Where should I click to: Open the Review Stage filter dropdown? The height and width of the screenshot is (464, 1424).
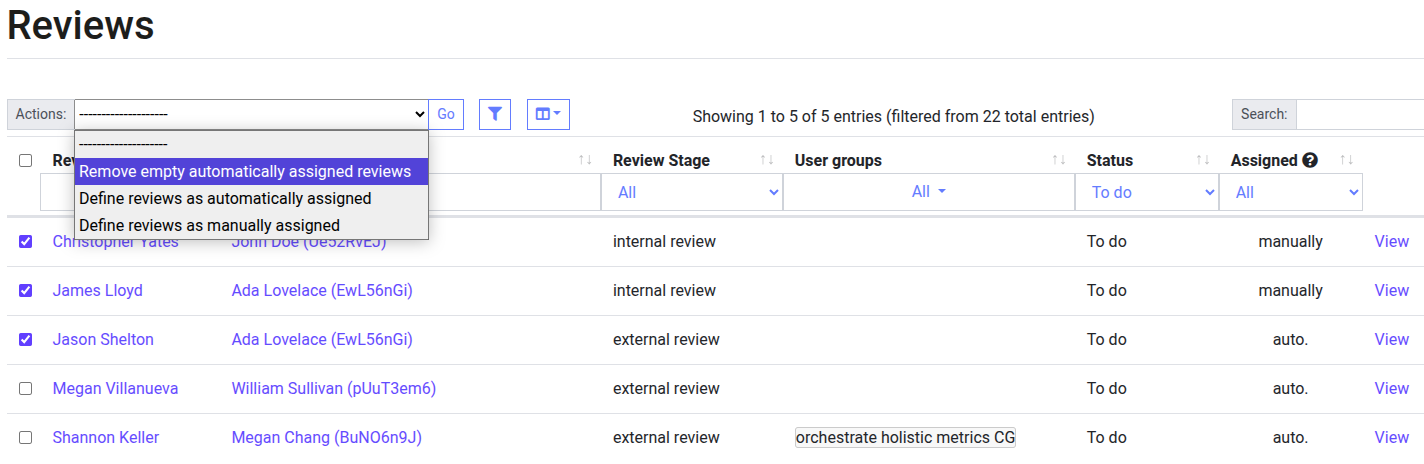point(691,192)
